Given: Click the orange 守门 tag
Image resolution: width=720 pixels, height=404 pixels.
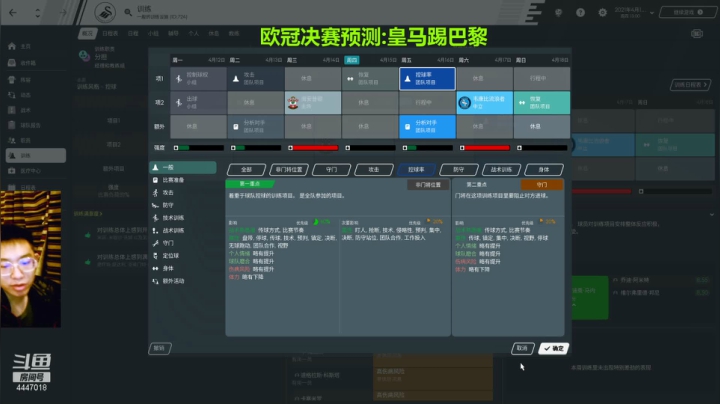Looking at the screenshot, I should pyautogui.click(x=542, y=185).
